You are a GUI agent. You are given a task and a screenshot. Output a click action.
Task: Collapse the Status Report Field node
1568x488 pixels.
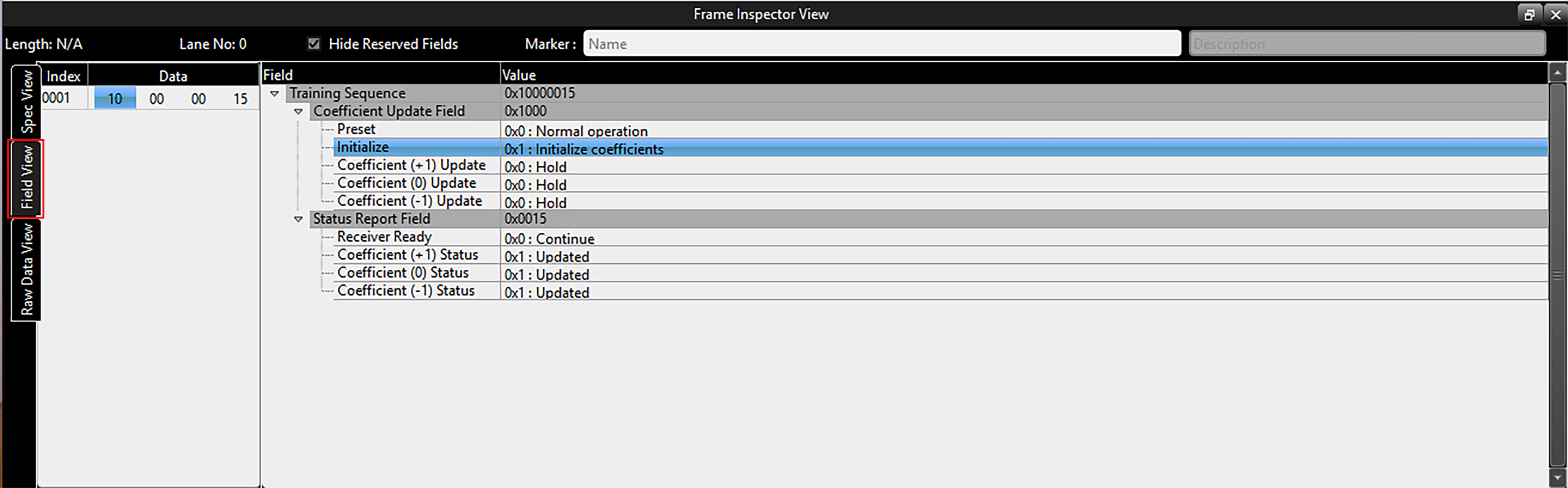coord(298,220)
